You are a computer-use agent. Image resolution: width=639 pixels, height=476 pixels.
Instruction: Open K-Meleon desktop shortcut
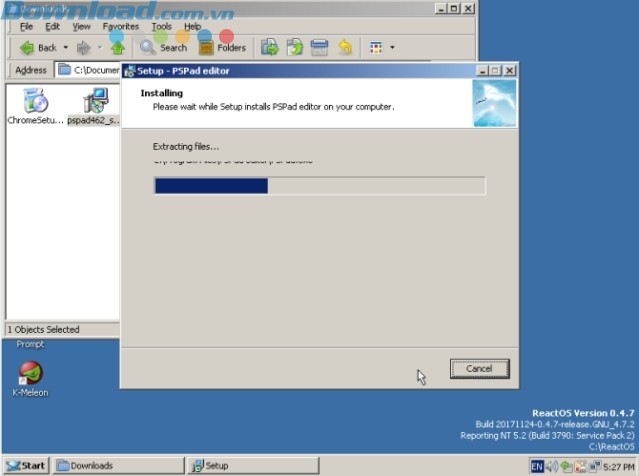pos(31,378)
